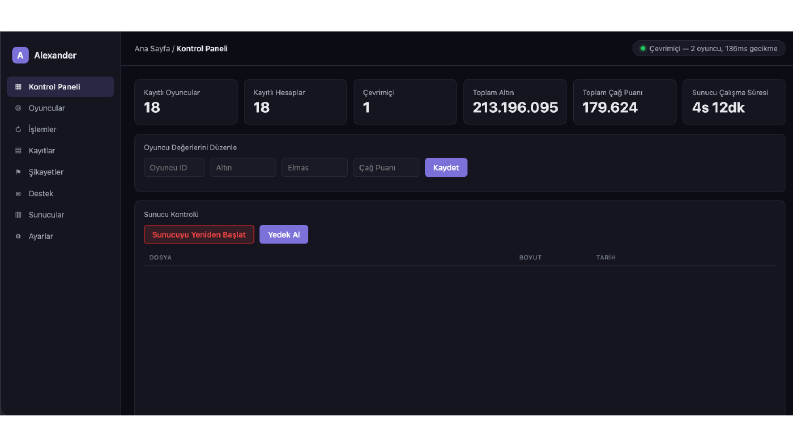Click the Kayıtlı Oyuncular stat card
The image size is (793, 446).
pyautogui.click(x=186, y=102)
